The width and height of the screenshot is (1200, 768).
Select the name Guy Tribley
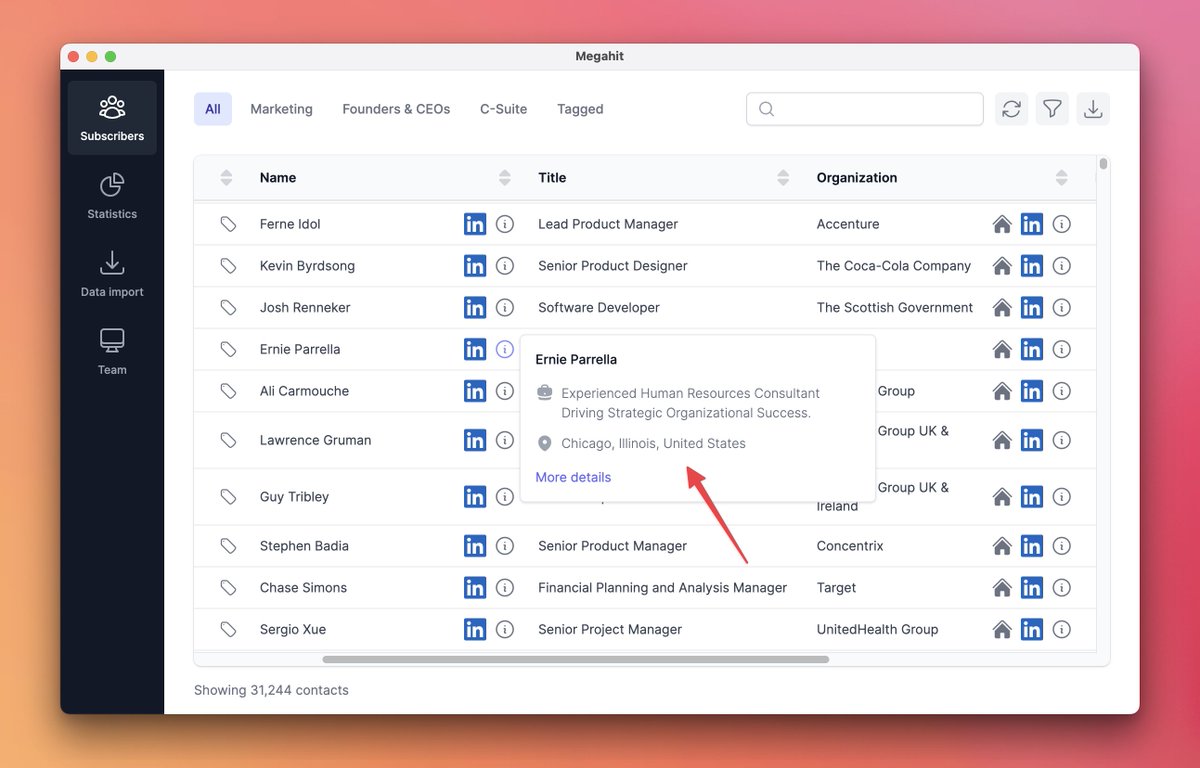[x=294, y=497]
